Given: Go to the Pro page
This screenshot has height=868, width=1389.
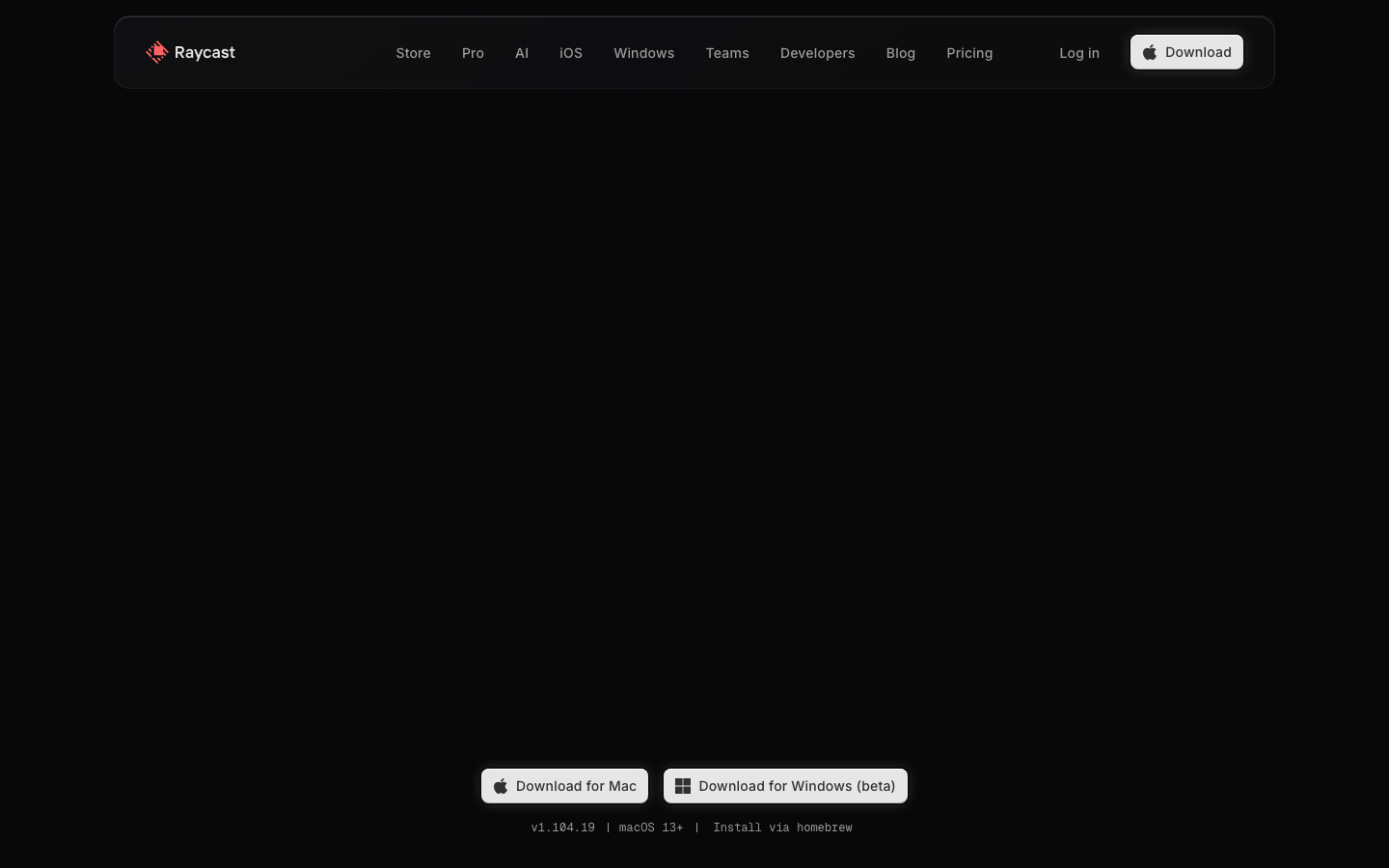Looking at the screenshot, I should pyautogui.click(x=473, y=53).
